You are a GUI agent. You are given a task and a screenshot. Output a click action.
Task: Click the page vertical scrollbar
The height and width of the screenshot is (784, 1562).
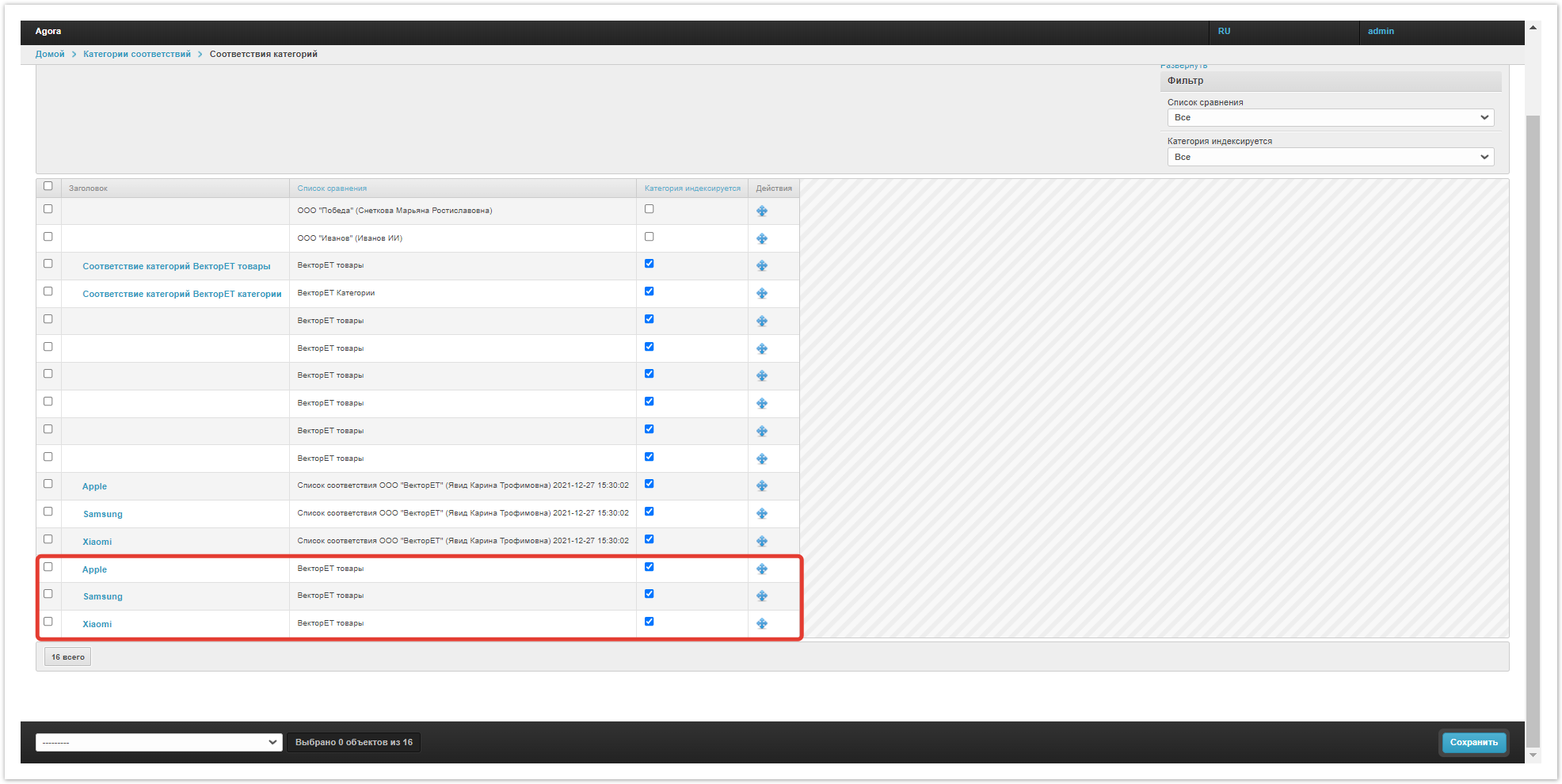[1533, 396]
